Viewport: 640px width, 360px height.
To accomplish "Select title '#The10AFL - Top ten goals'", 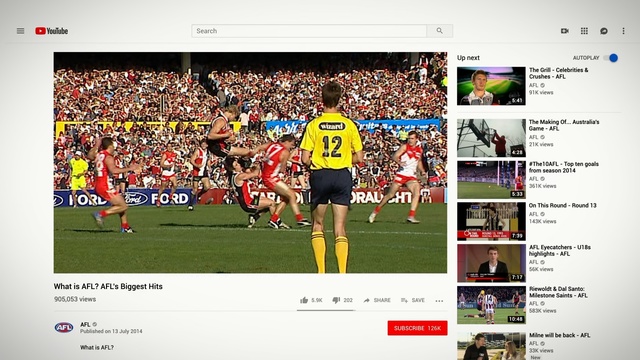I will [564, 167].
